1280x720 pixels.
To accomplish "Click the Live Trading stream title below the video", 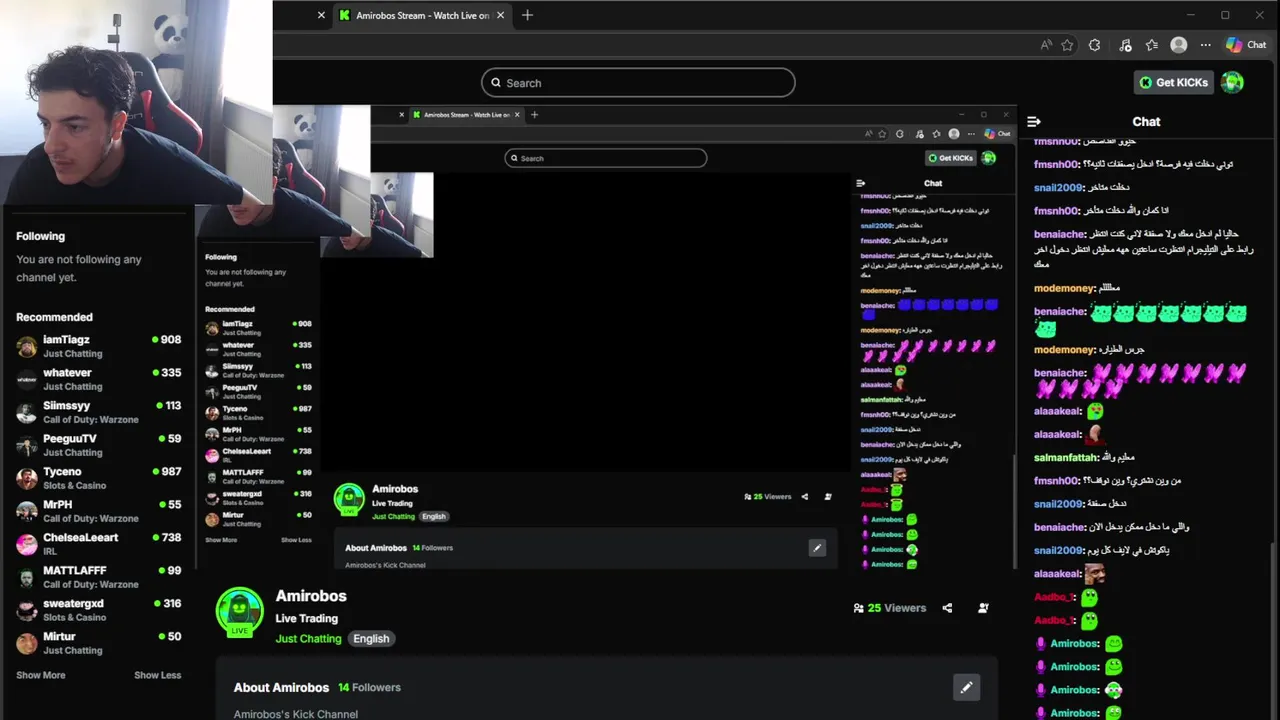I will coord(307,619).
